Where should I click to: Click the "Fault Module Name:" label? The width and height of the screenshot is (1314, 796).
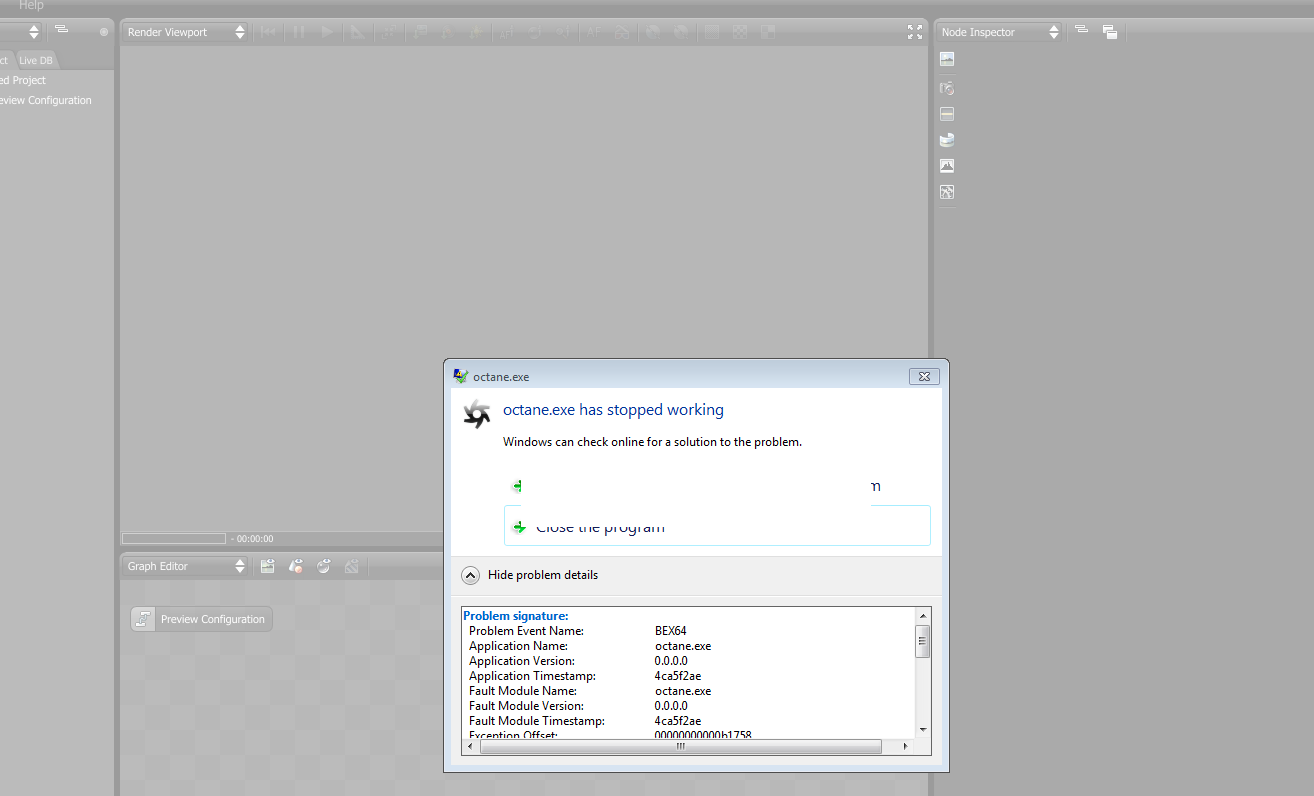(x=523, y=691)
